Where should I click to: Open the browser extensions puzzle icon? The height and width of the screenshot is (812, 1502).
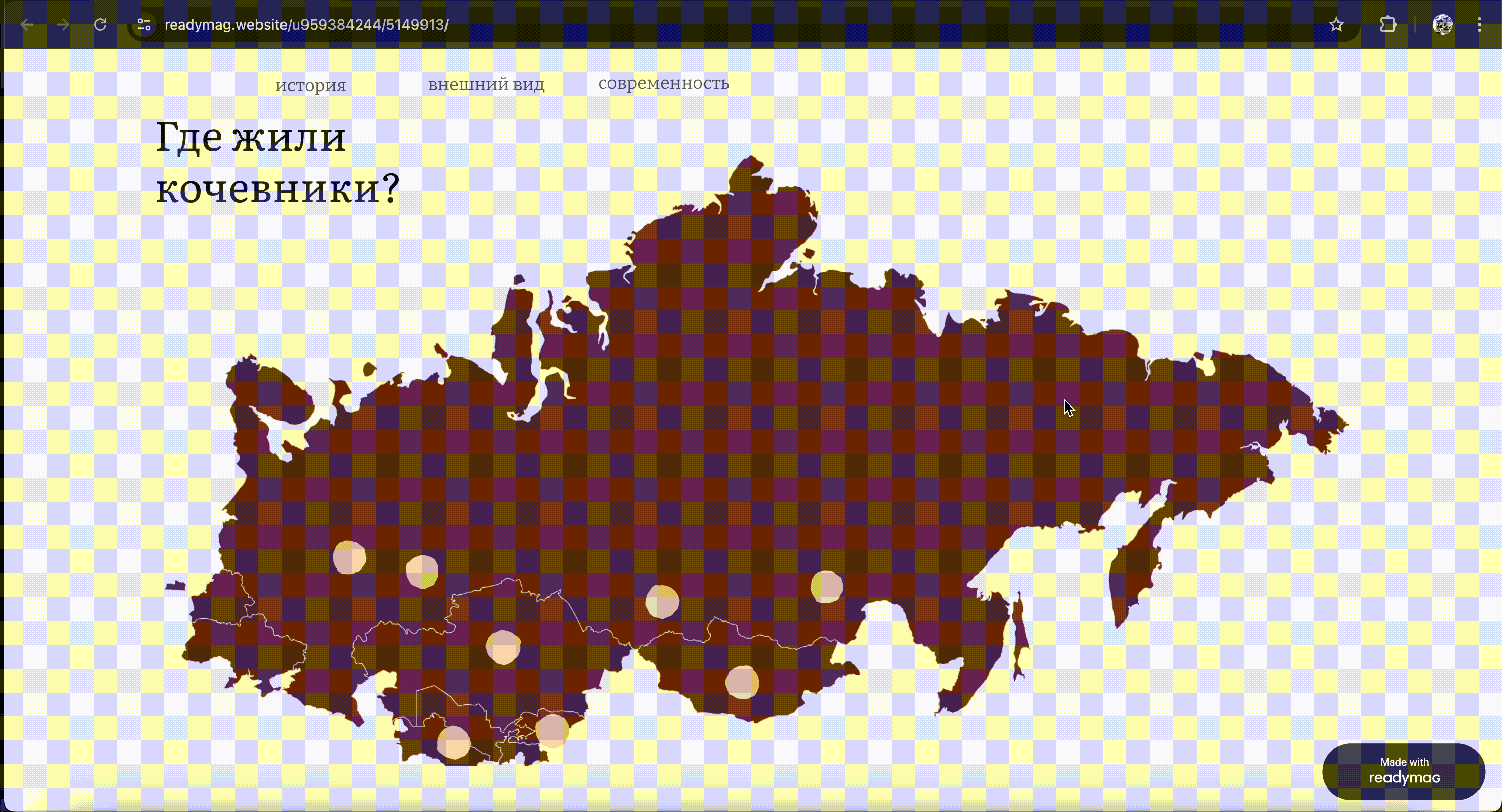(x=1388, y=25)
